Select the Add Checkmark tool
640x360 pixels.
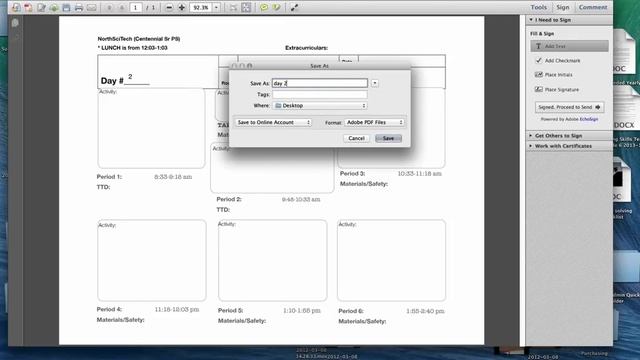tap(558, 60)
